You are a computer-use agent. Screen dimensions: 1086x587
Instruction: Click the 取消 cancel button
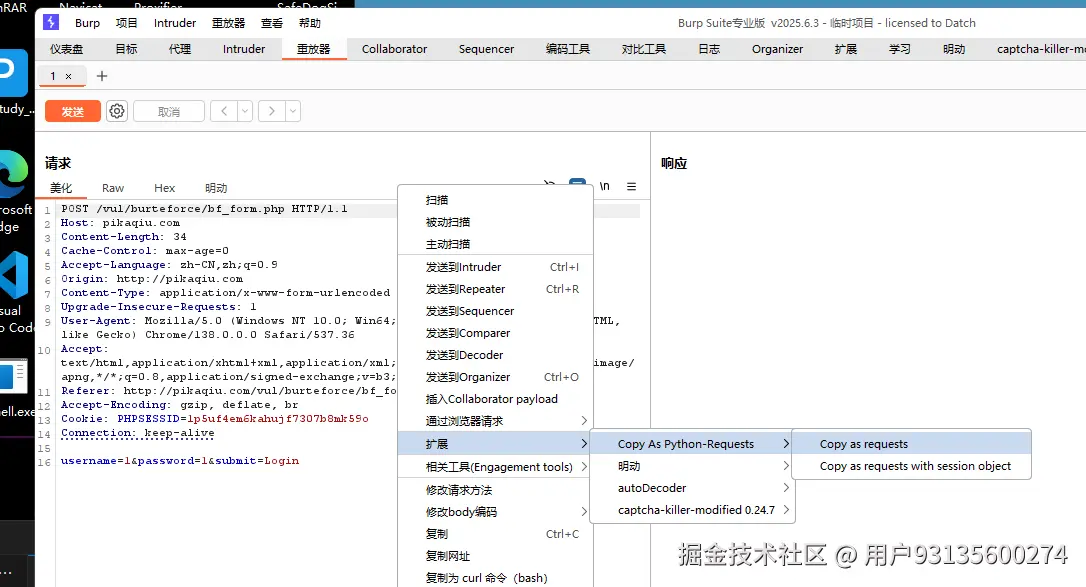168,111
